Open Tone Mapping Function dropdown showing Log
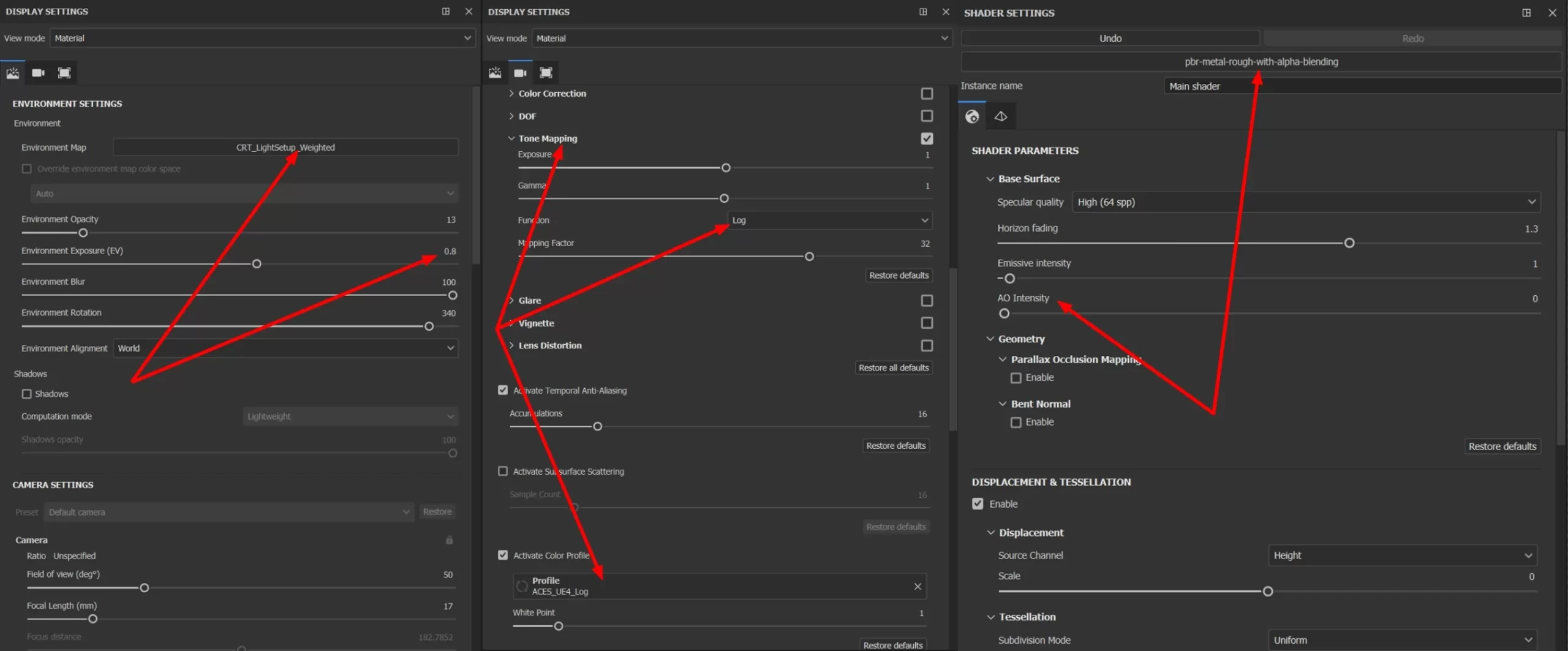Screen dimensions: 1568x651 tap(830, 220)
